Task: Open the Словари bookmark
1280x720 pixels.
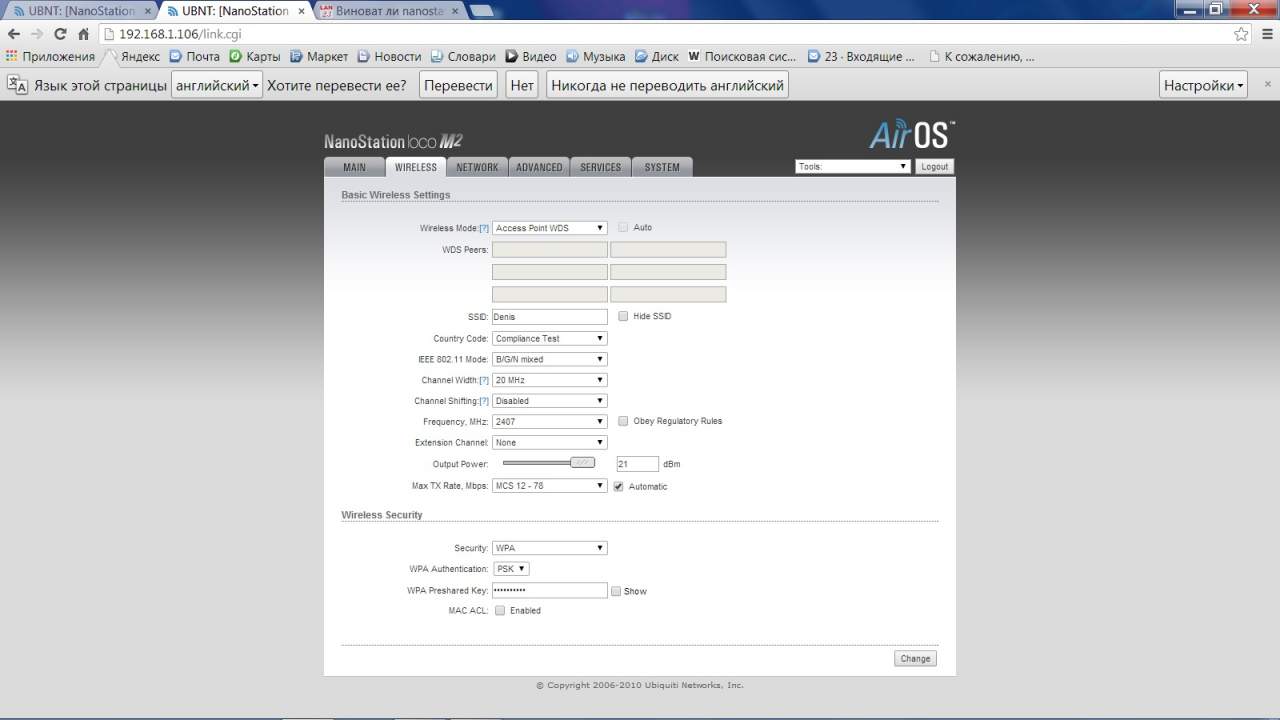Action: 463,57
